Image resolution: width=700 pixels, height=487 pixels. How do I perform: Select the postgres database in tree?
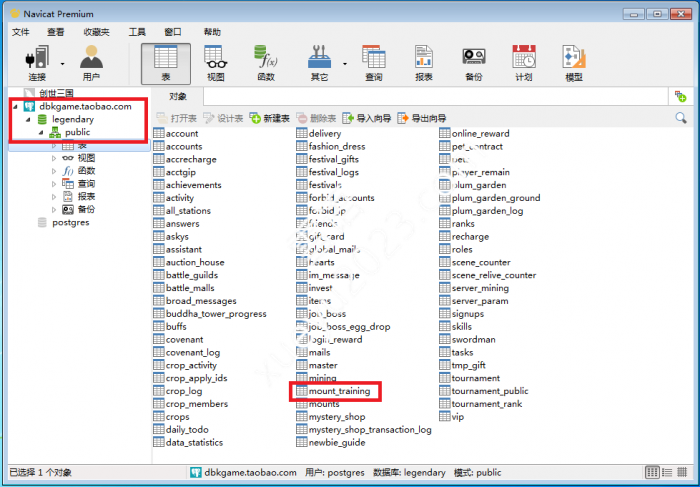(x=70, y=223)
